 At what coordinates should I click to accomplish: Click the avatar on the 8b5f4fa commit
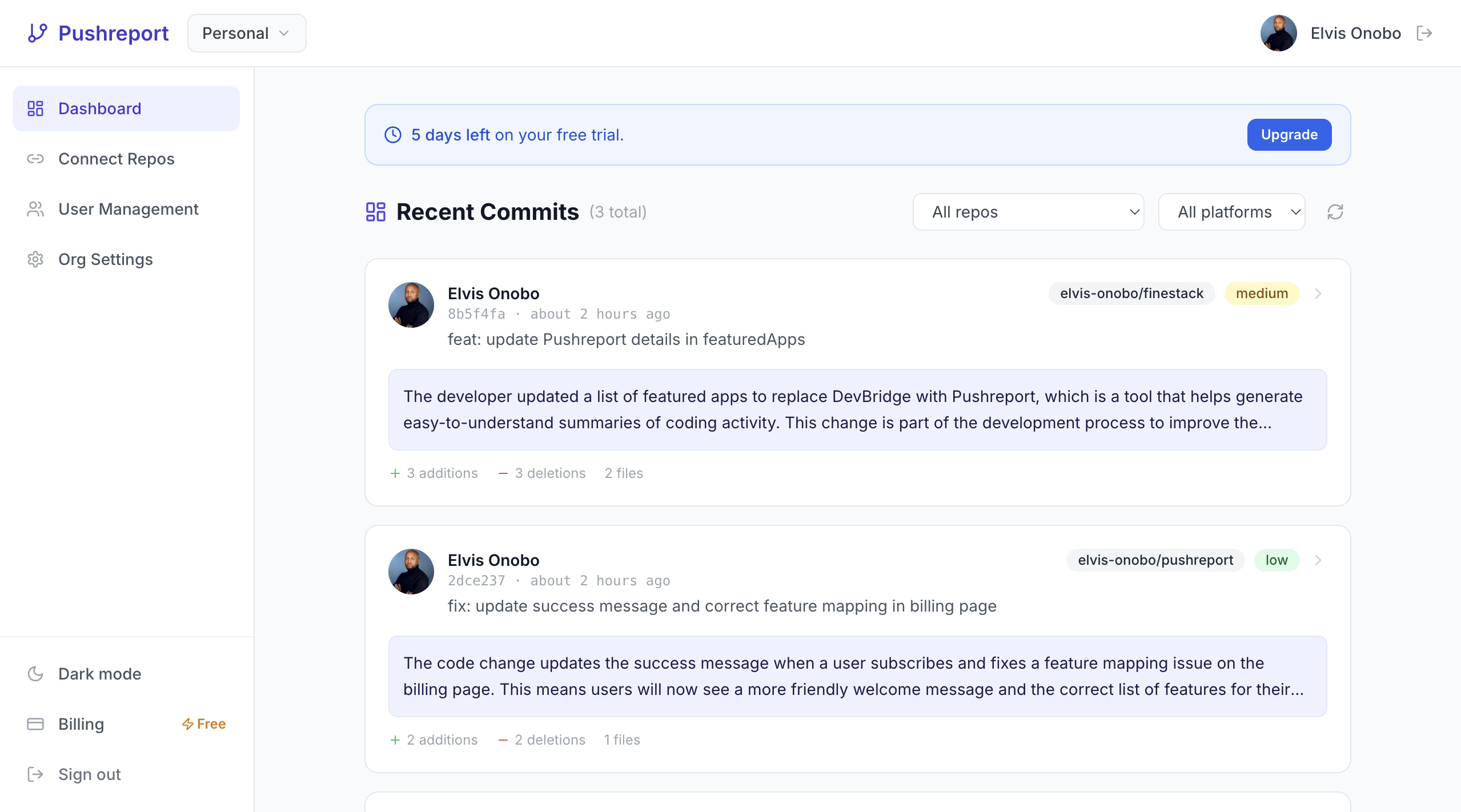[411, 305]
